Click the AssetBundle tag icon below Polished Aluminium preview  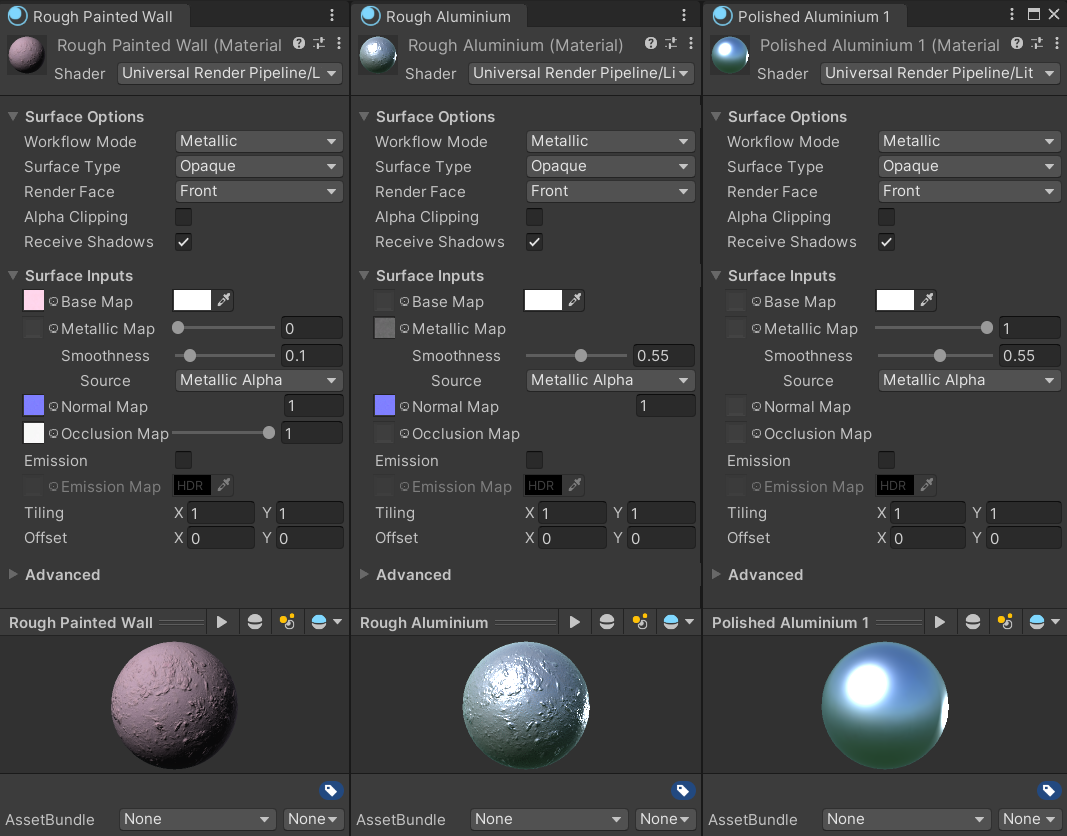[1048, 790]
